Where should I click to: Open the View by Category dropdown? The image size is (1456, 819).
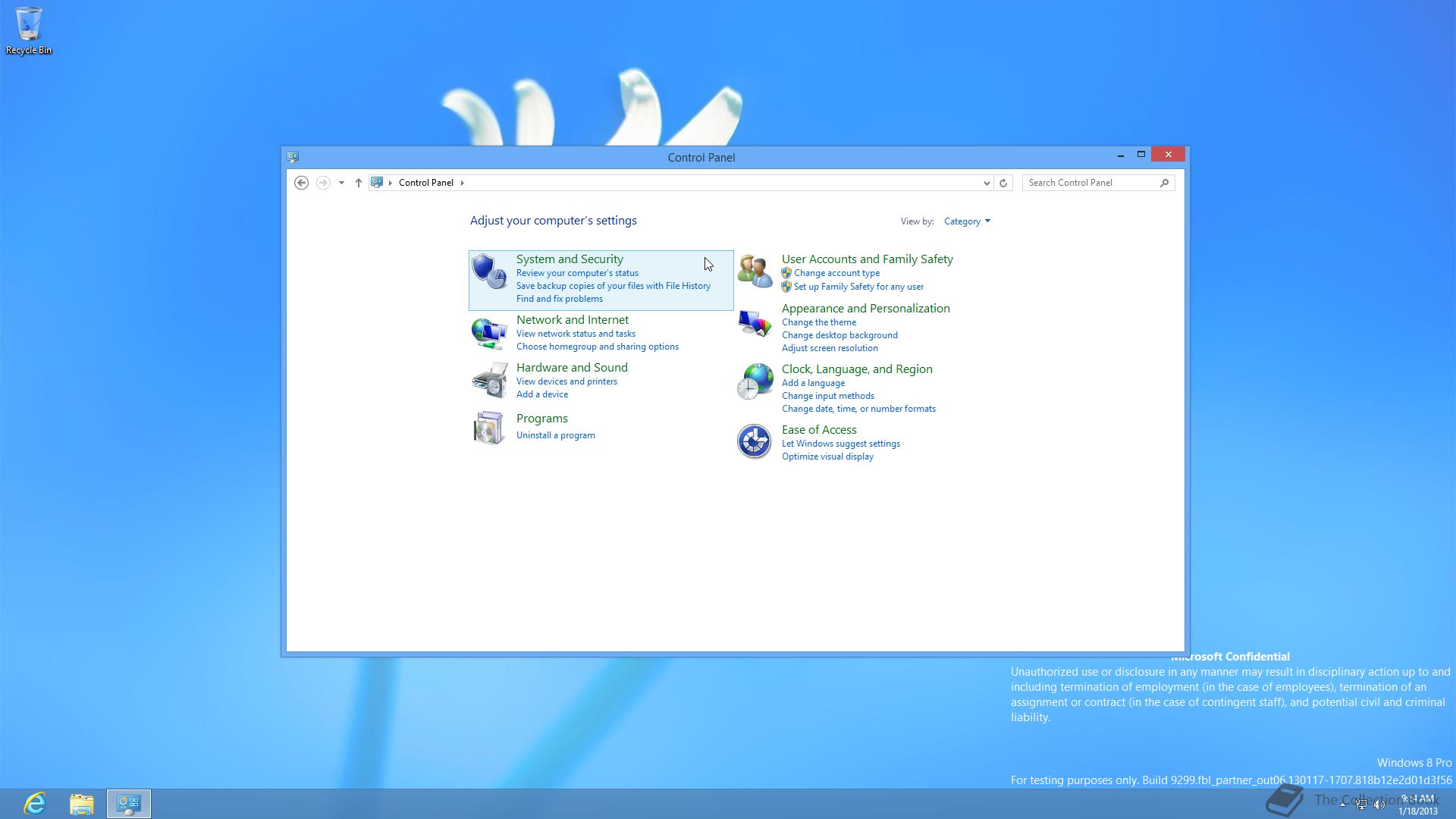pyautogui.click(x=967, y=221)
